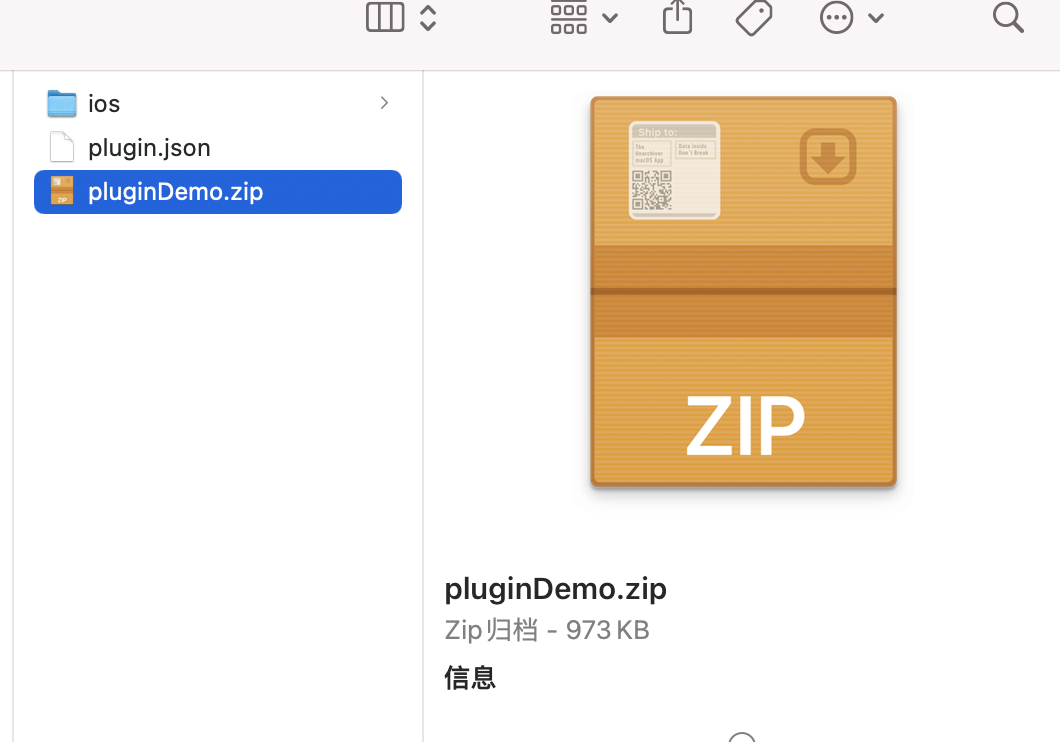This screenshot has width=1060, height=742.
Task: Open the Share button in toolbar
Action: click(677, 16)
